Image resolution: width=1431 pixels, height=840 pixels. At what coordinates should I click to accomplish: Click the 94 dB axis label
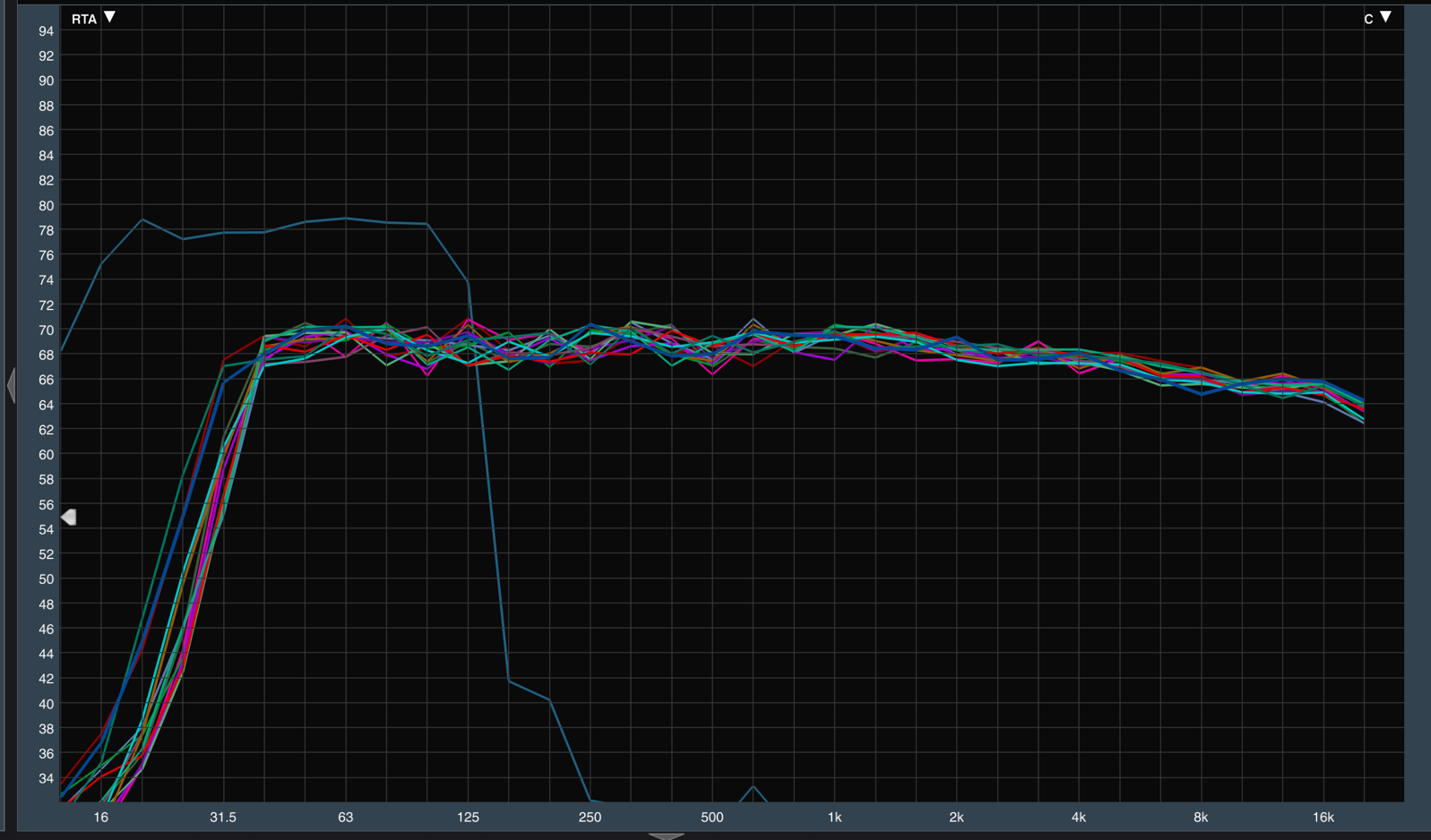point(46,31)
